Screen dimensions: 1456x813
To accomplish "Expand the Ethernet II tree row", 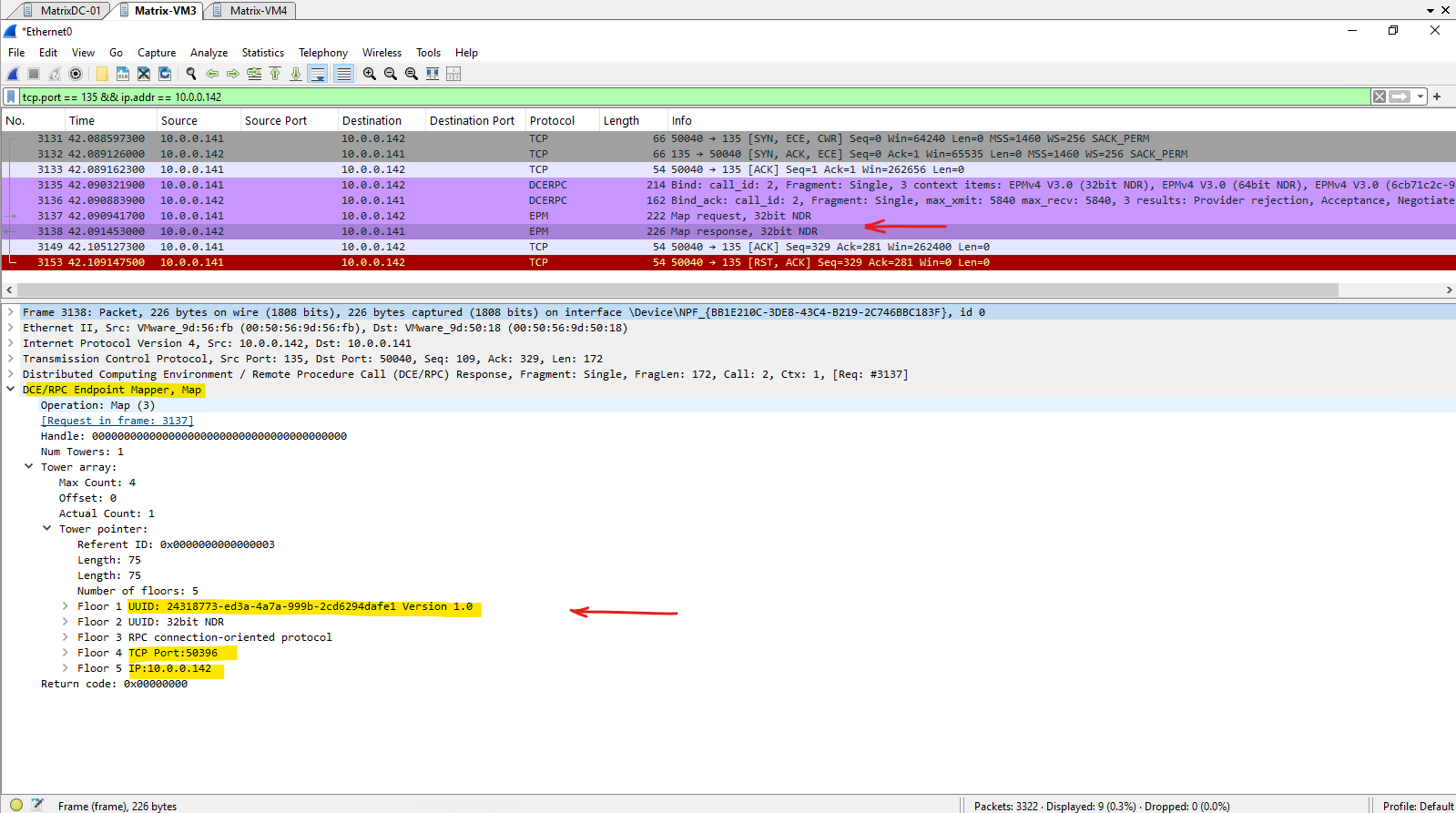I will coord(11,328).
